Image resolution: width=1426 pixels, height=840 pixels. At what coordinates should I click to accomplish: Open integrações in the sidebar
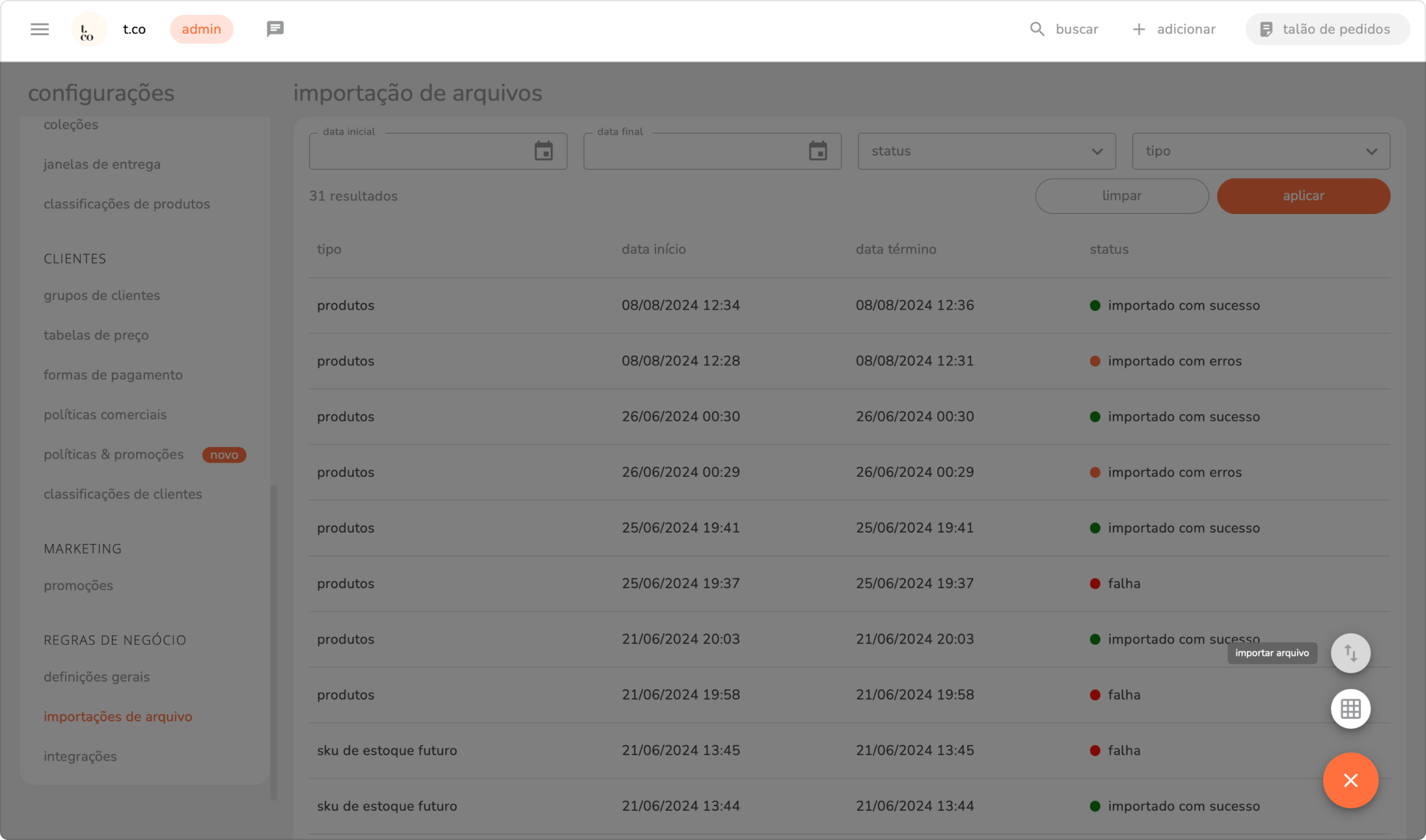click(x=80, y=756)
